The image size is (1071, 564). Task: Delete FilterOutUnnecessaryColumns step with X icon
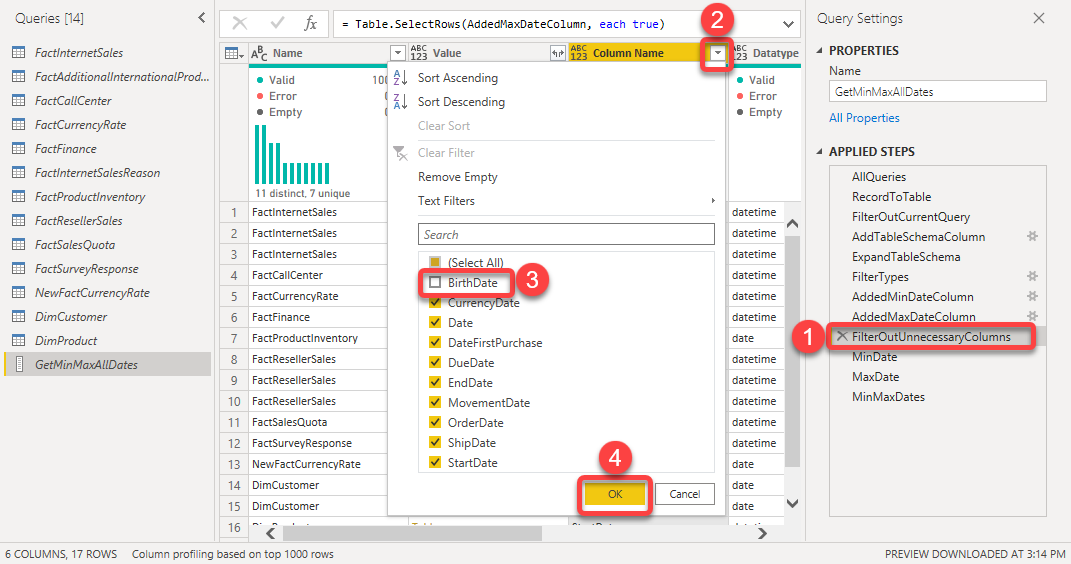(x=842, y=336)
